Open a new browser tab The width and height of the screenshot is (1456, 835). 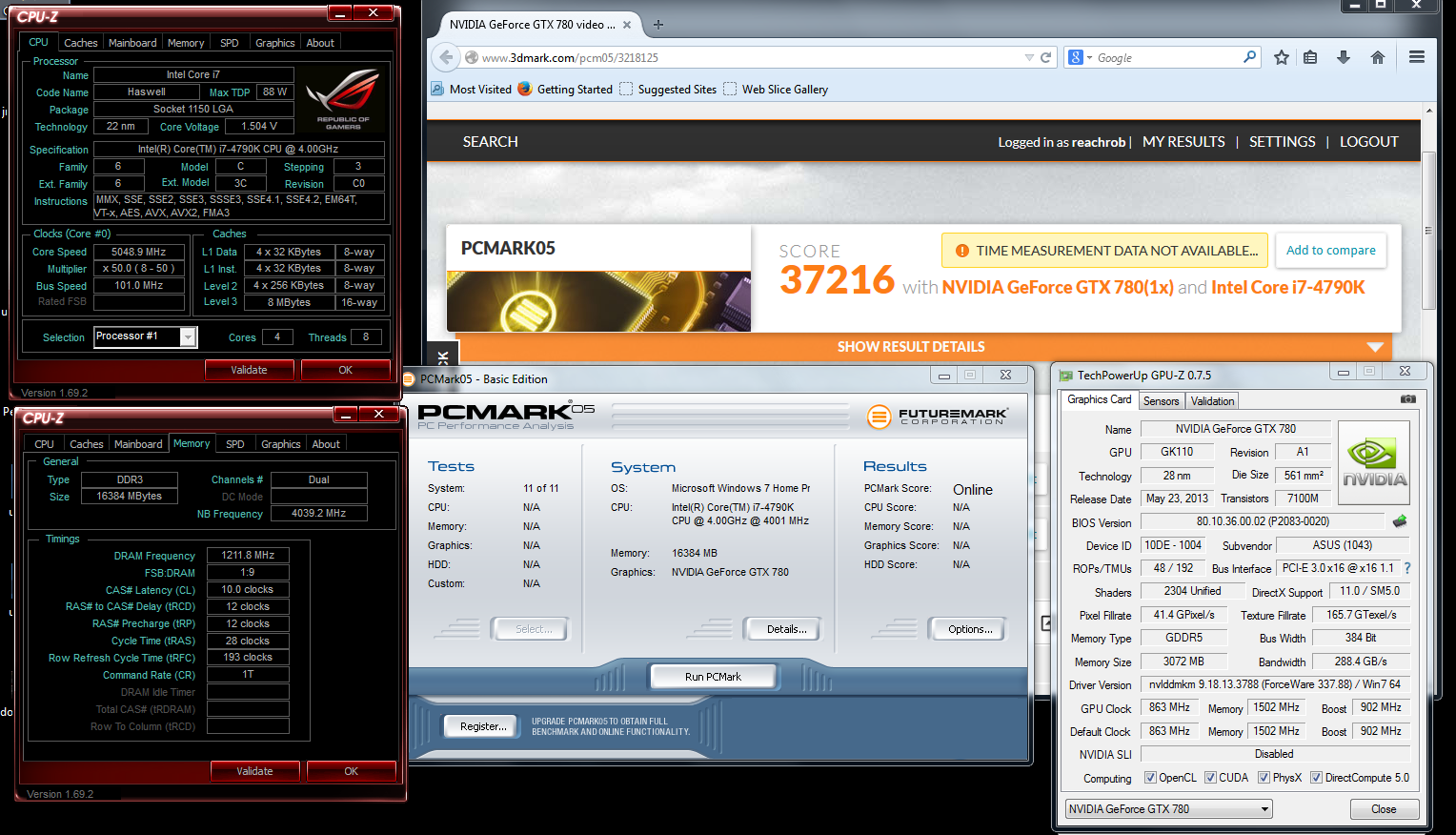[x=658, y=25]
